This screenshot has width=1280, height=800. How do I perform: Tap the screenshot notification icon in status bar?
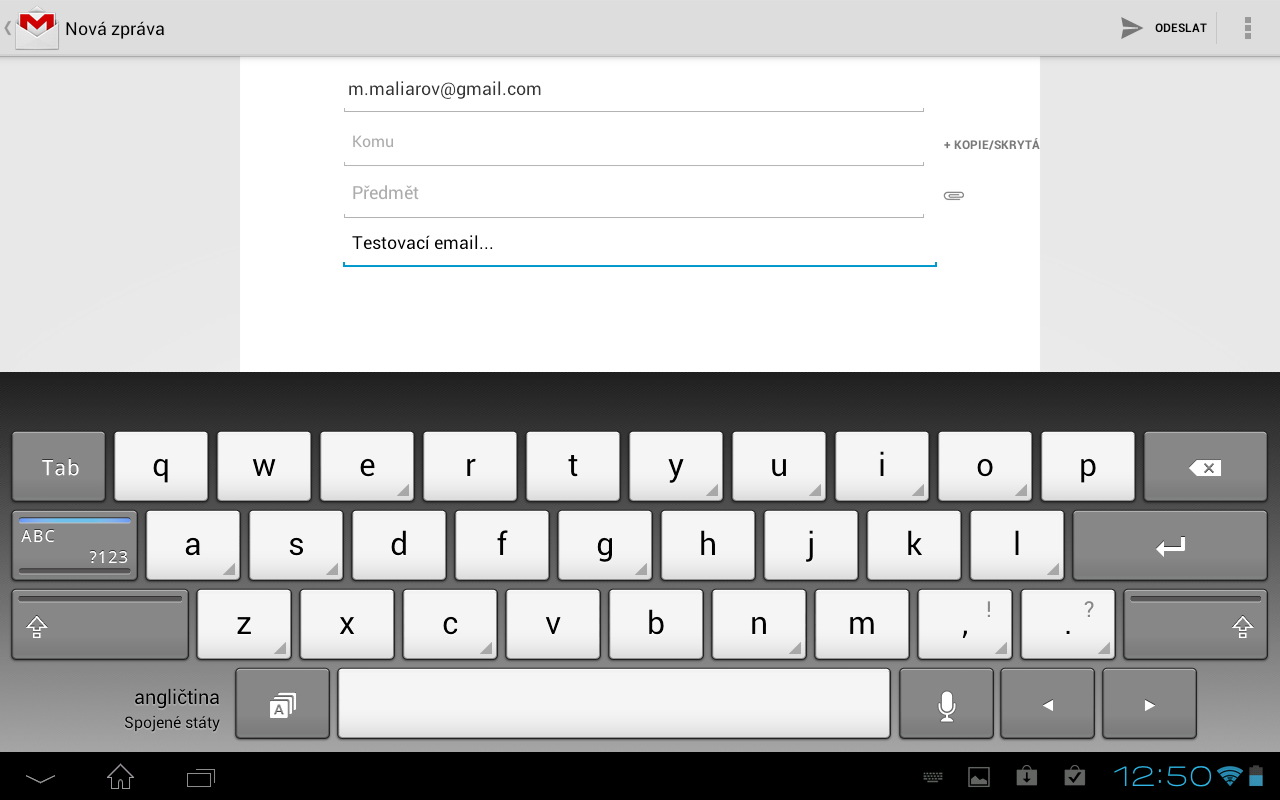[x=978, y=776]
